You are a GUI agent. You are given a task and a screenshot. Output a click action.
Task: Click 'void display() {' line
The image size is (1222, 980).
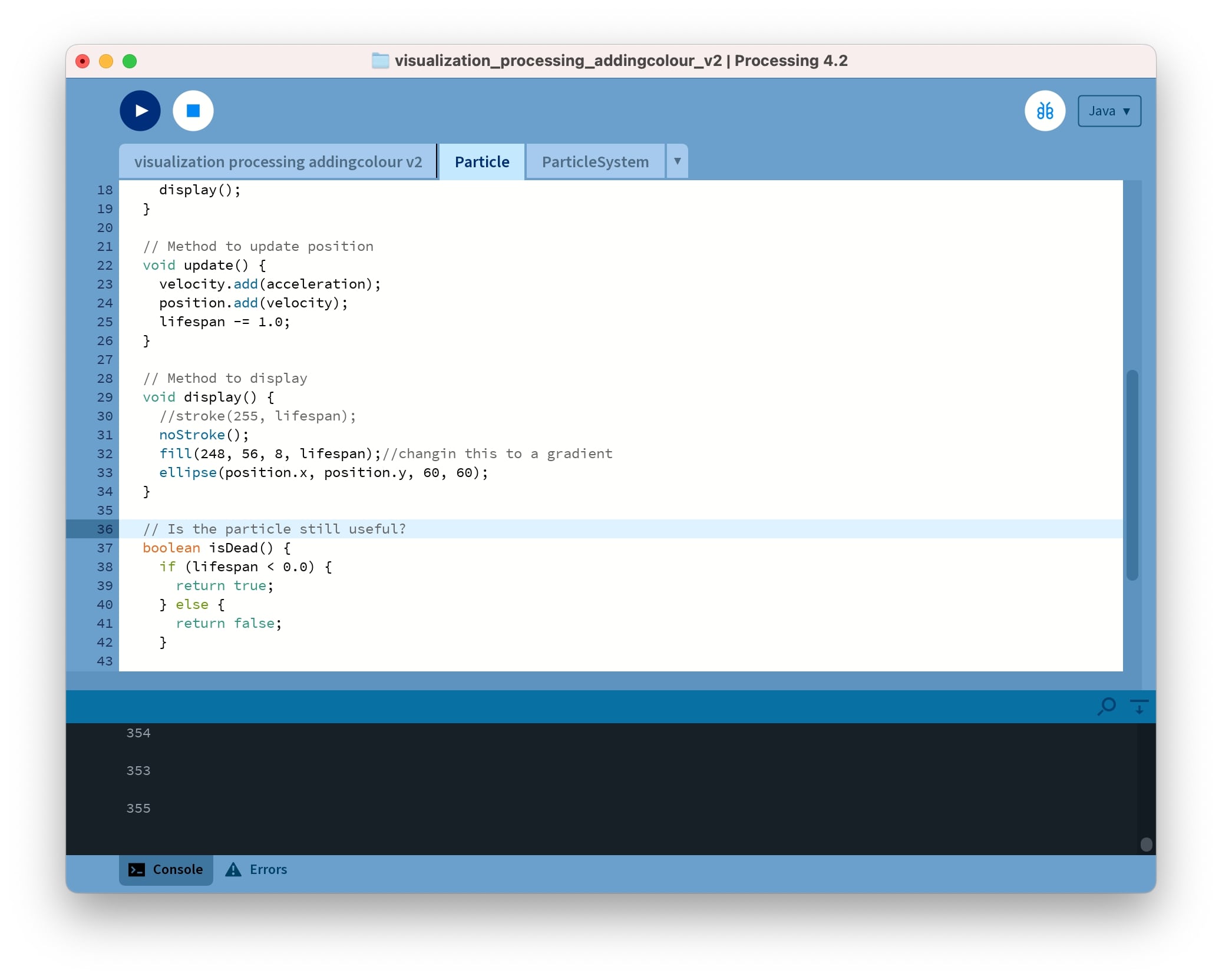click(x=209, y=397)
